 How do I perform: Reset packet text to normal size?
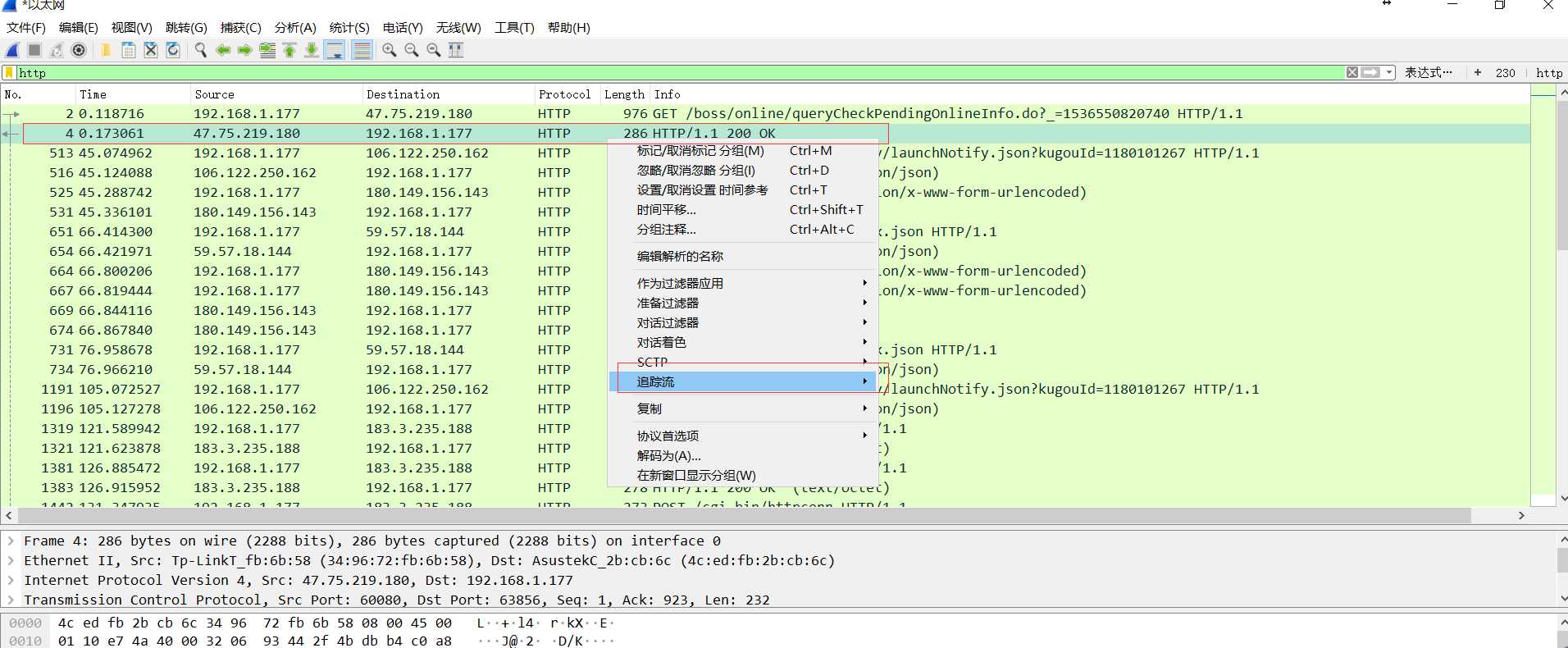click(434, 50)
